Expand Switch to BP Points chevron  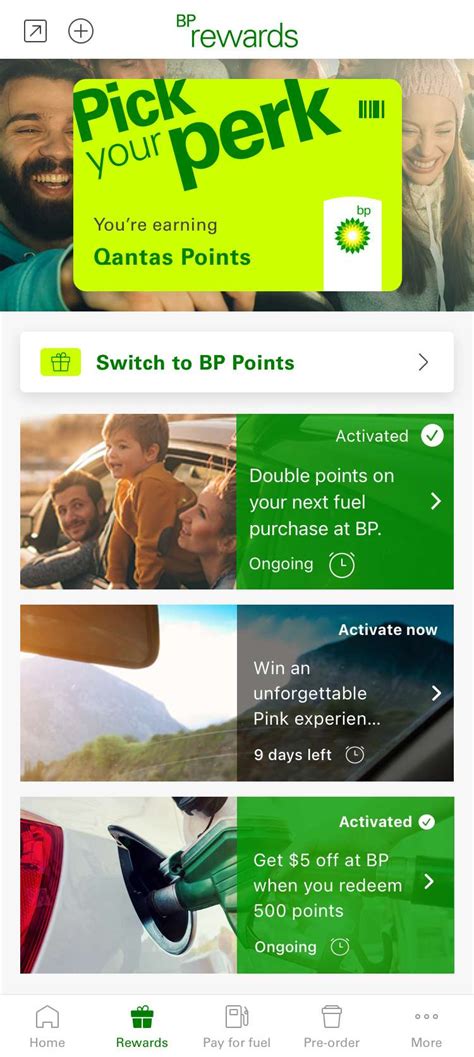[x=423, y=363]
